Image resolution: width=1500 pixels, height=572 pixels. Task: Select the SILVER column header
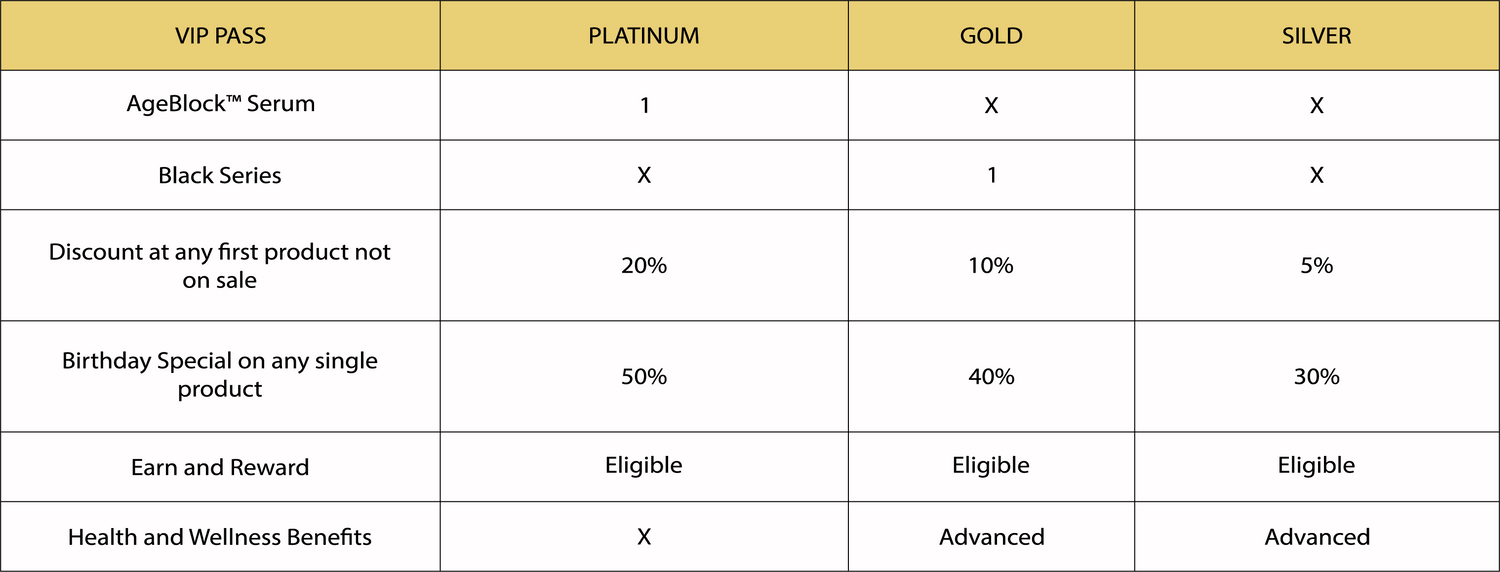tap(1317, 36)
